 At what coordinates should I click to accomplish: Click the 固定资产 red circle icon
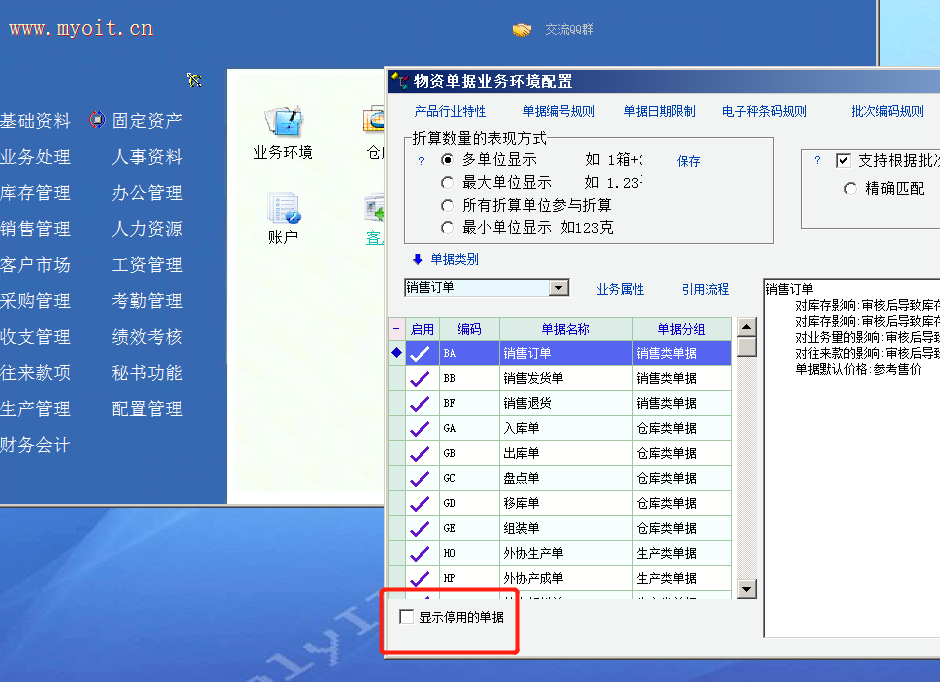click(97, 121)
